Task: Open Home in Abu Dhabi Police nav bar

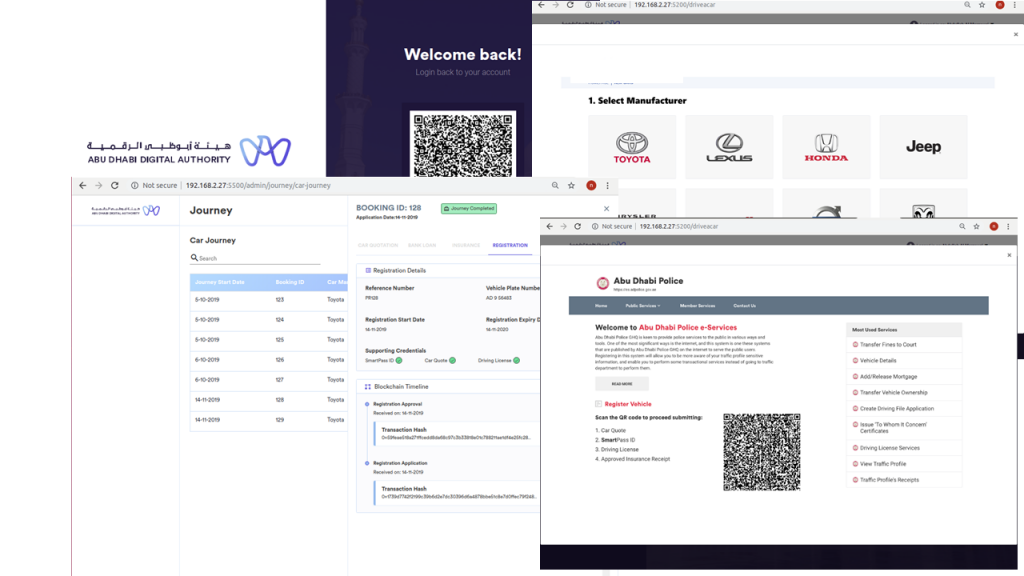Action: click(x=601, y=306)
